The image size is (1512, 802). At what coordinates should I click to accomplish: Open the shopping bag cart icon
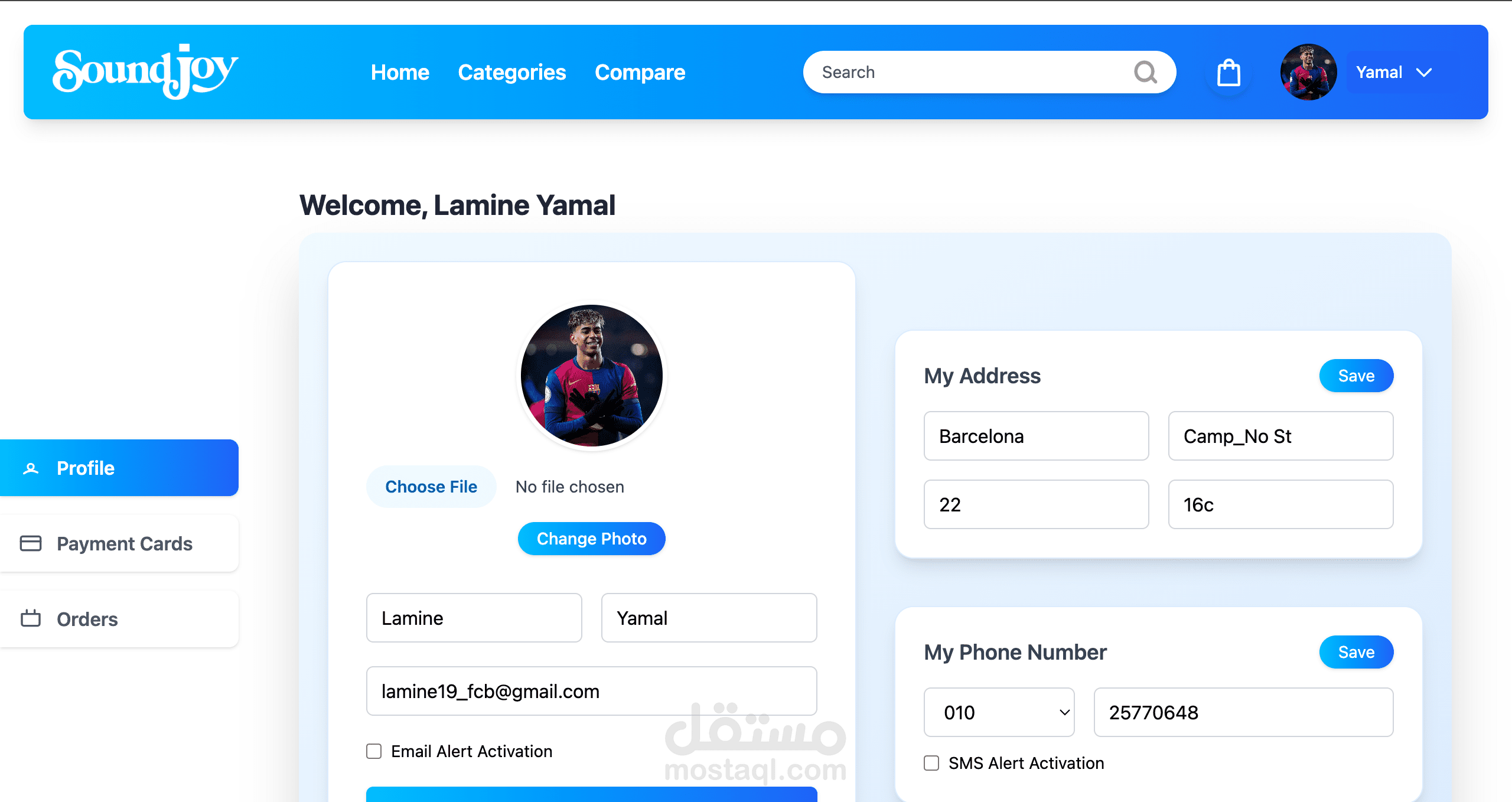(1228, 73)
